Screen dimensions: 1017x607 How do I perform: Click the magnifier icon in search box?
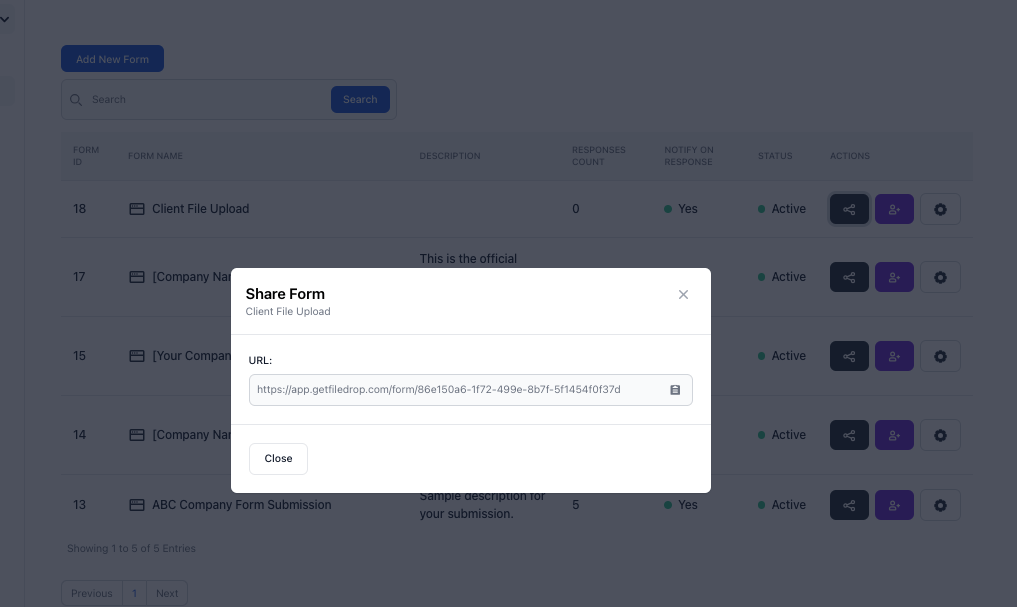tap(76, 100)
